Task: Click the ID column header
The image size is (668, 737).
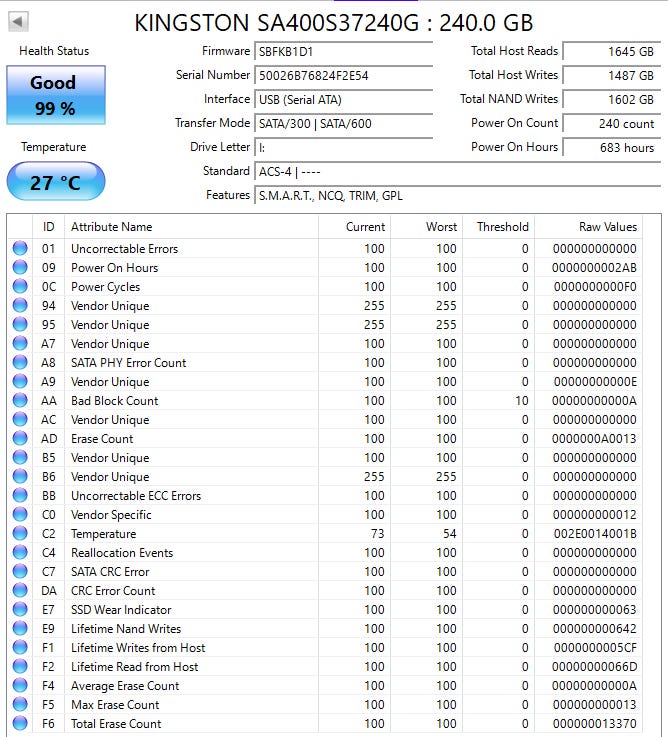Action: [x=48, y=227]
